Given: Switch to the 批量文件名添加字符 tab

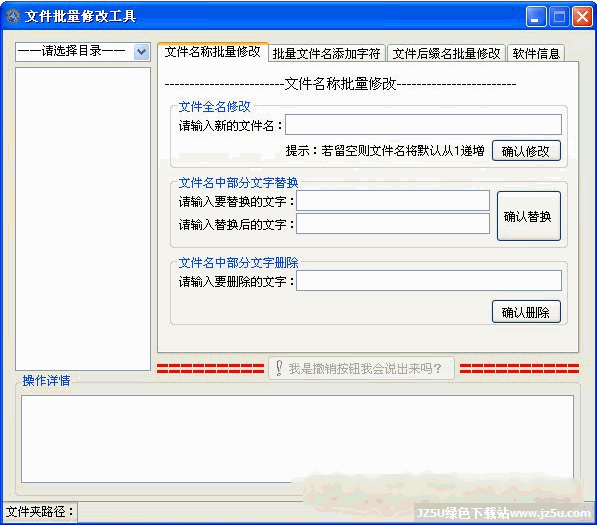Looking at the screenshot, I should click(x=327, y=54).
